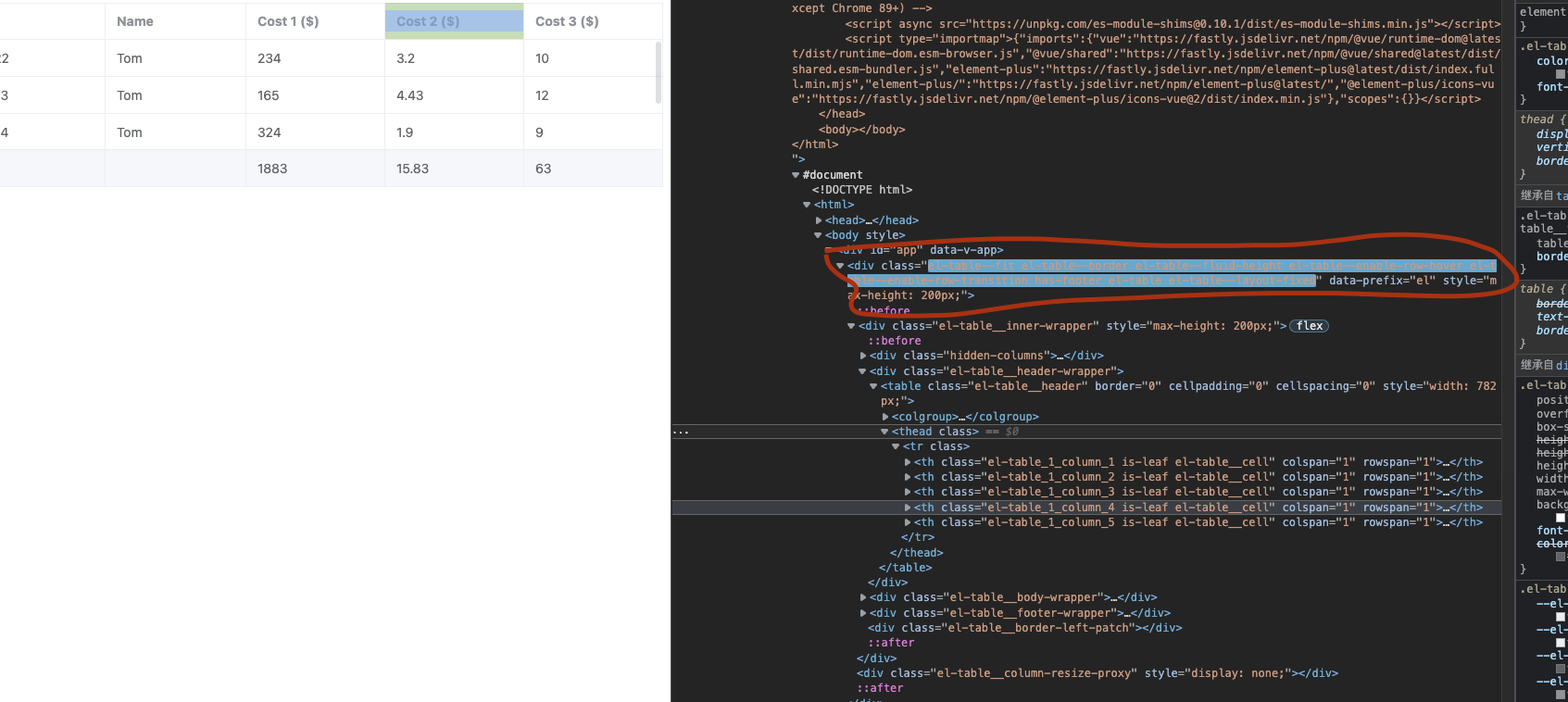Click the cell showing 234

[x=315, y=58]
